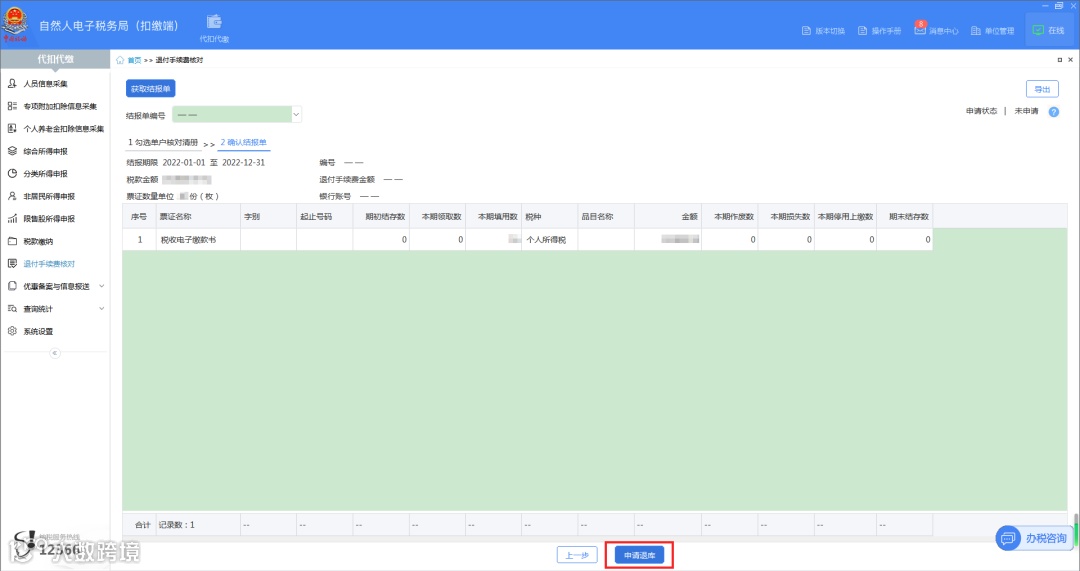Viewport: 1080px width, 571px height.
Task: Click the blue help question mark icon
Action: (1054, 112)
